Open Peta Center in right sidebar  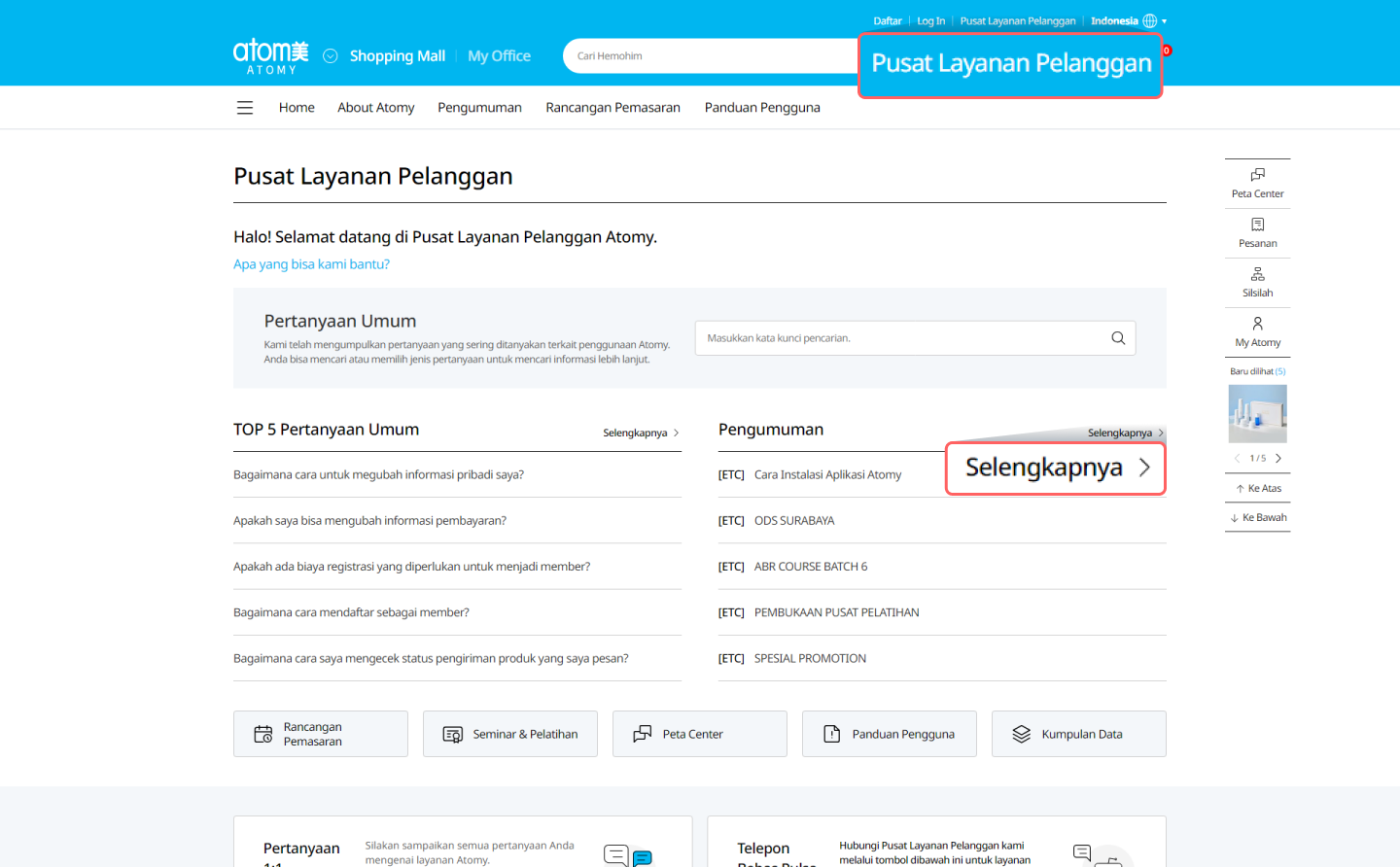coord(1257,183)
